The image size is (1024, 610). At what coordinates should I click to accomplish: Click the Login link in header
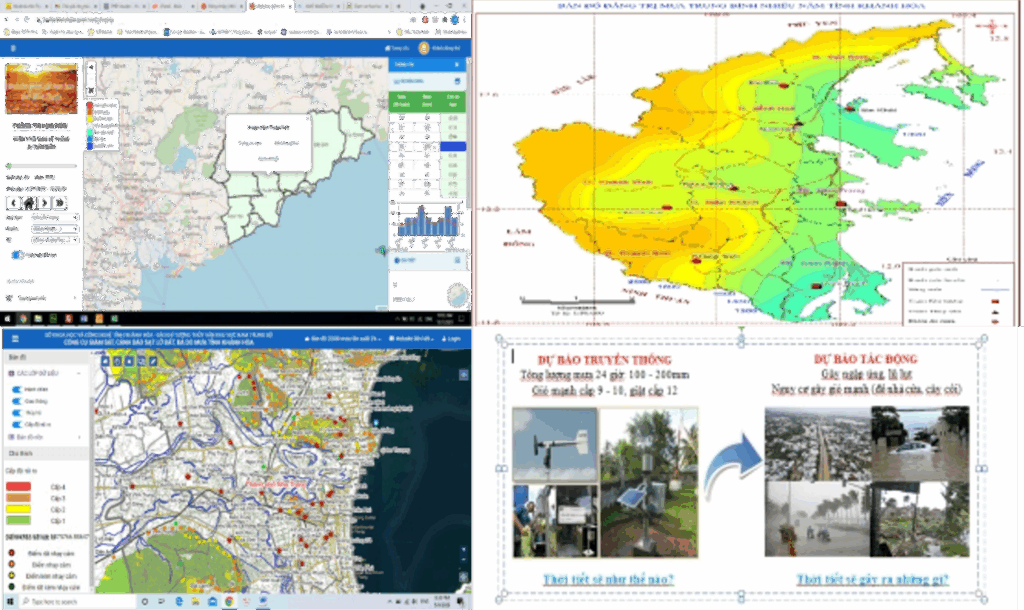[452, 339]
